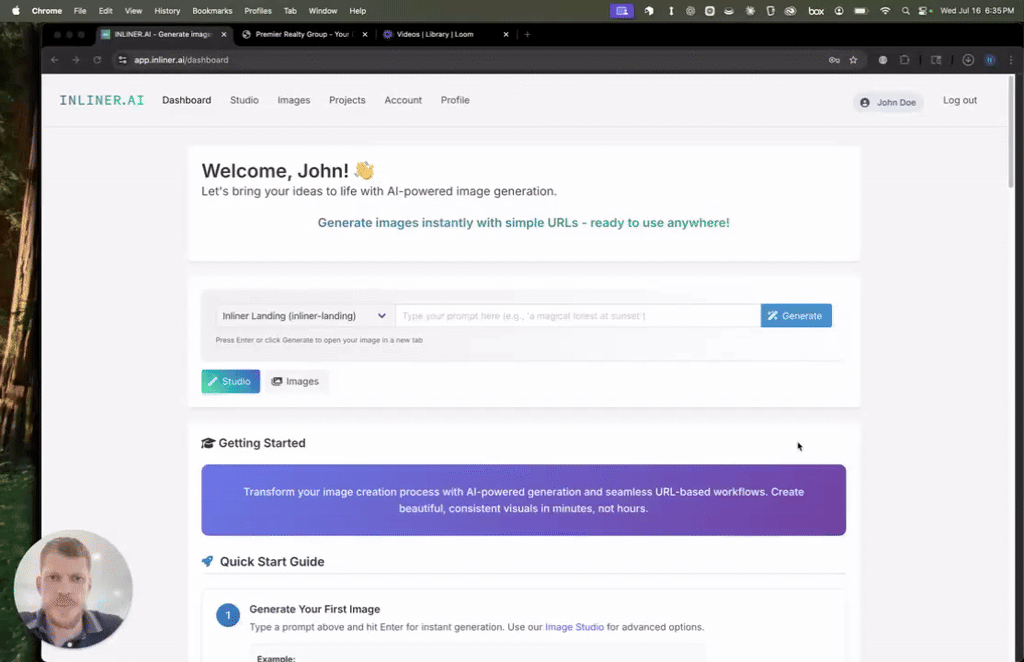
Task: Switch to Premier Realty Group tab
Action: coord(304,35)
